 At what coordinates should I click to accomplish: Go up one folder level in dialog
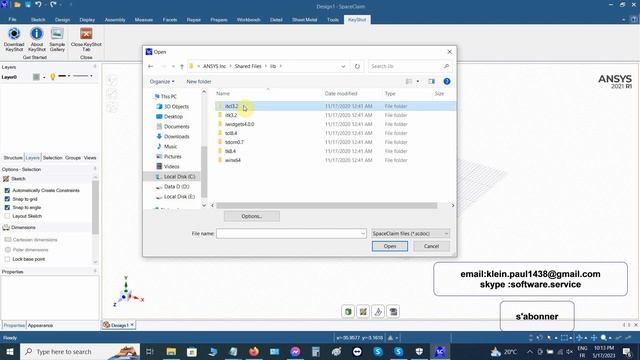[182, 66]
